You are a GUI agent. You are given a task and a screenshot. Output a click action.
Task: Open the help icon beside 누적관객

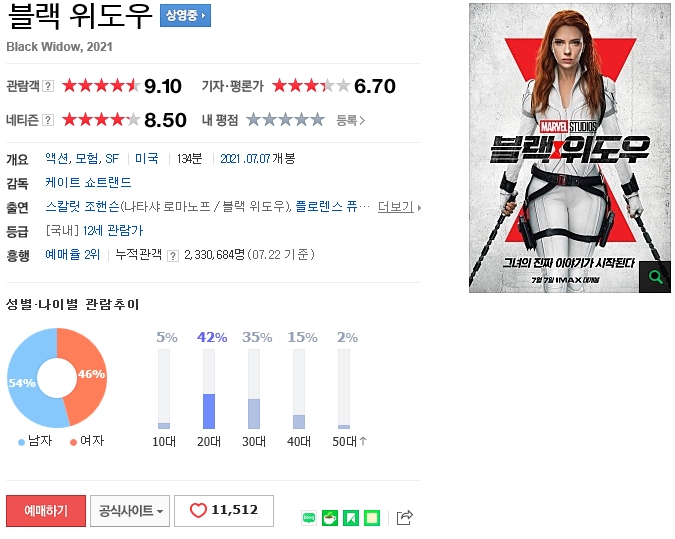(173, 256)
